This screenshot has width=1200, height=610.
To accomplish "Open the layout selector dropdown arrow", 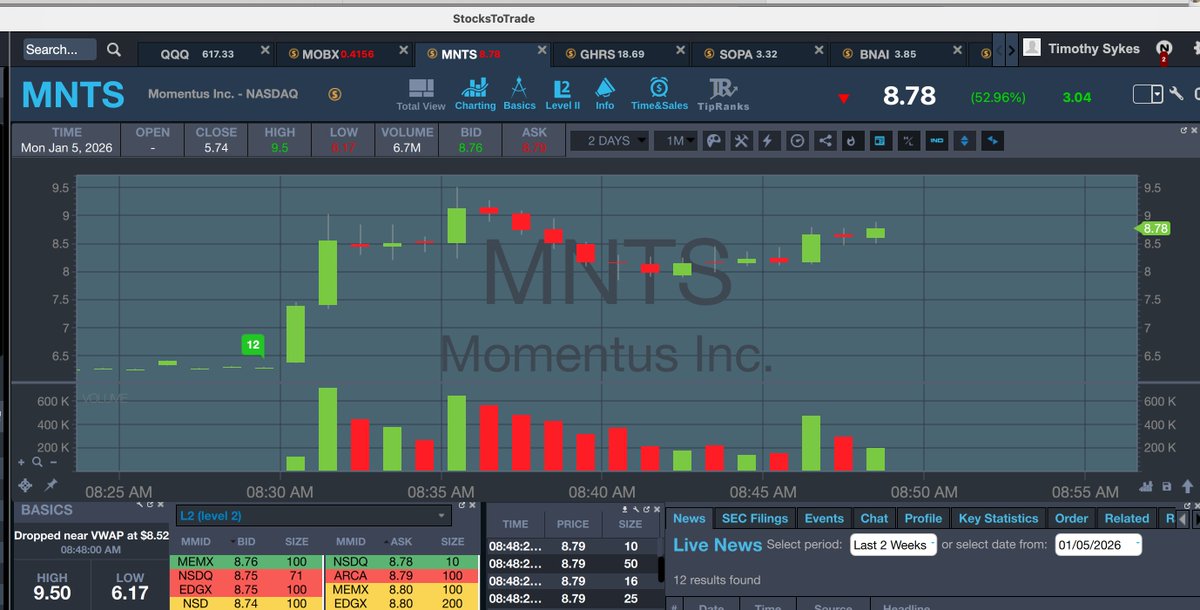I will 1157,94.
